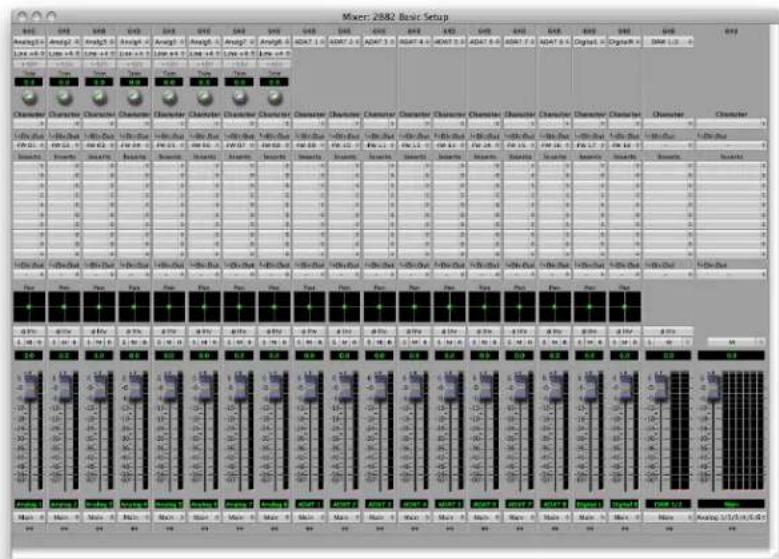Open the Line +4 level dropdown on Analog 1
The image size is (779, 559).
tap(29, 53)
